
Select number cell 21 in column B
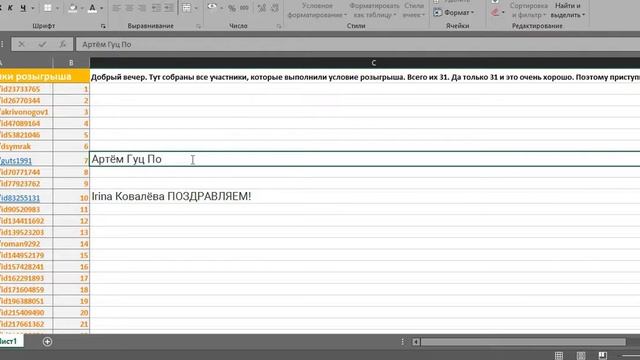click(x=71, y=324)
